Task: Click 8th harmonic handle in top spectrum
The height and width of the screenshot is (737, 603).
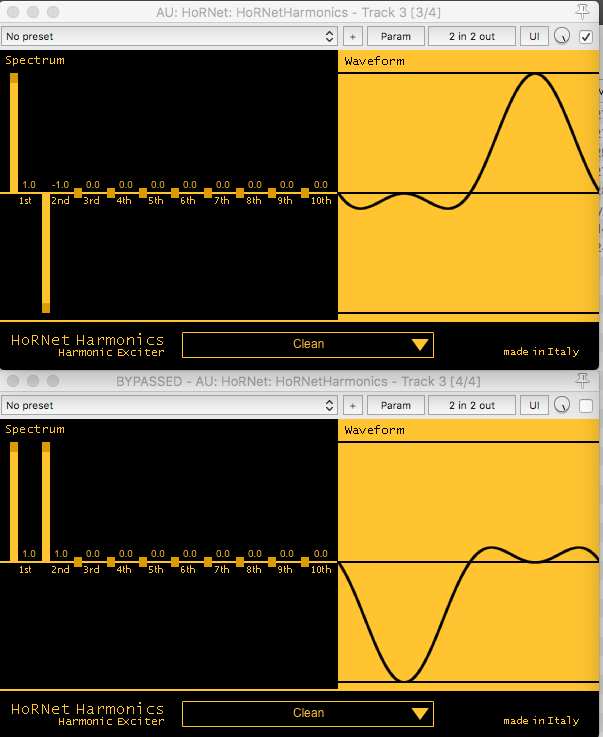Action: [x=240, y=193]
